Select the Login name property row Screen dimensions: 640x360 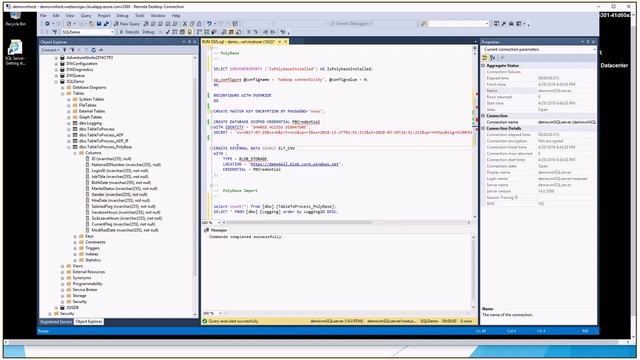[539, 179]
